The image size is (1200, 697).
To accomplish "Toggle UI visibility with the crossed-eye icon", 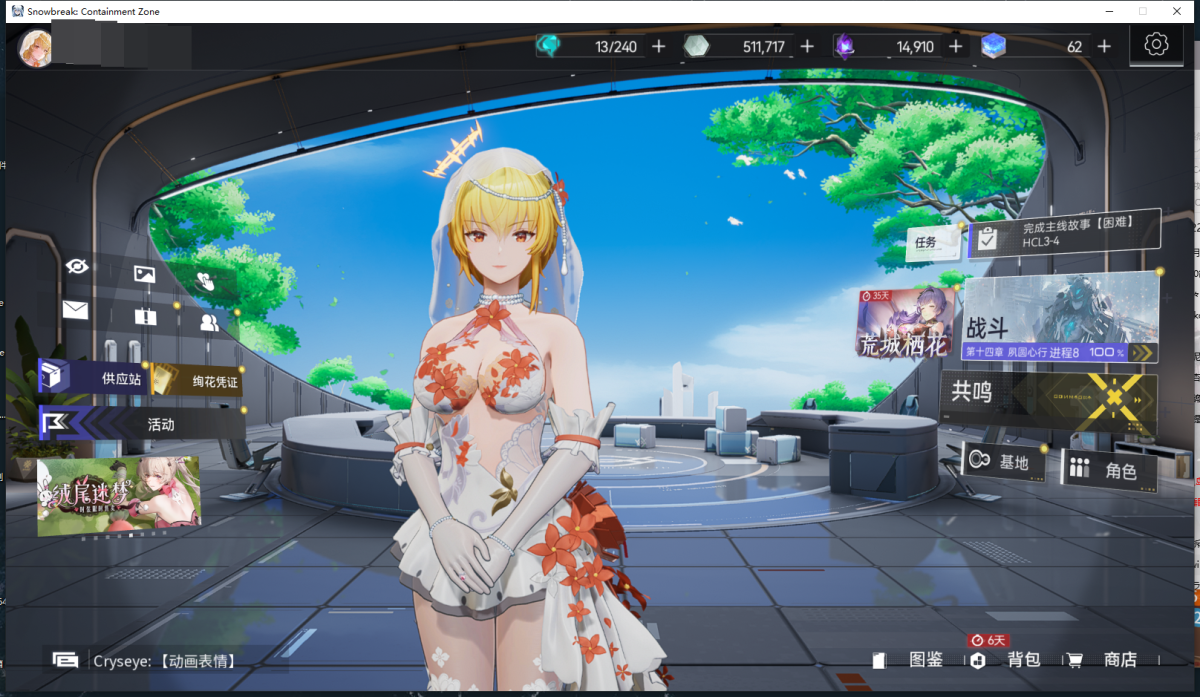I will point(77,266).
